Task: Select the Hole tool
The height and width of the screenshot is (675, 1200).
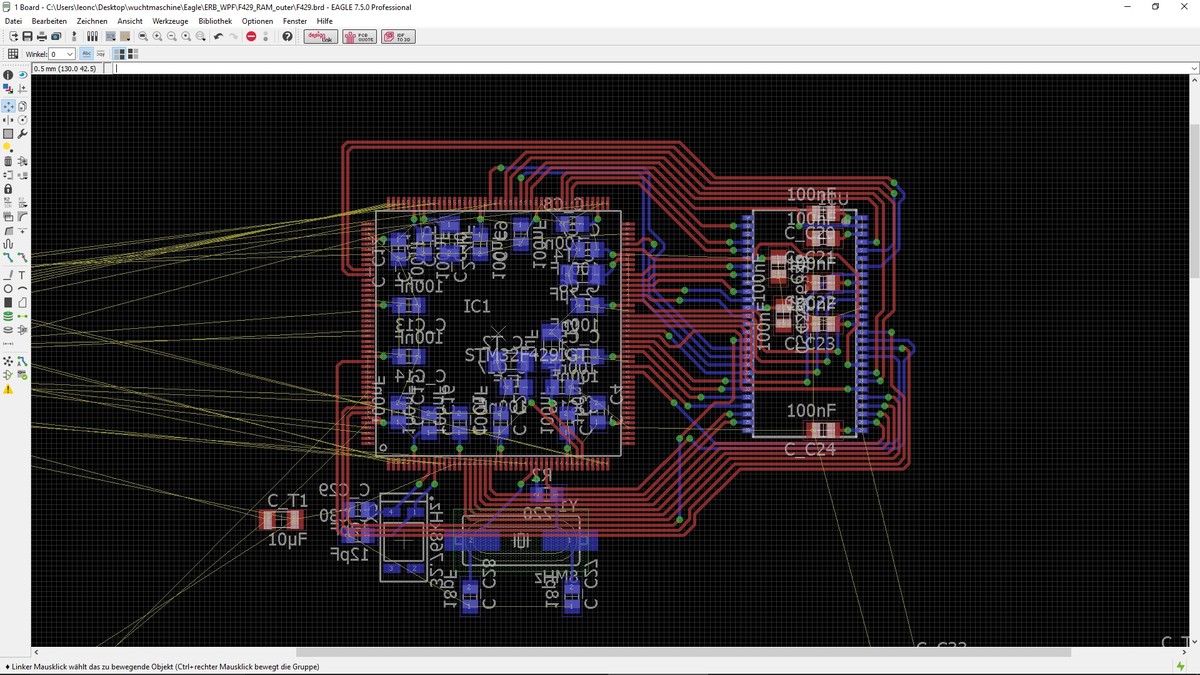Action: tap(8, 330)
